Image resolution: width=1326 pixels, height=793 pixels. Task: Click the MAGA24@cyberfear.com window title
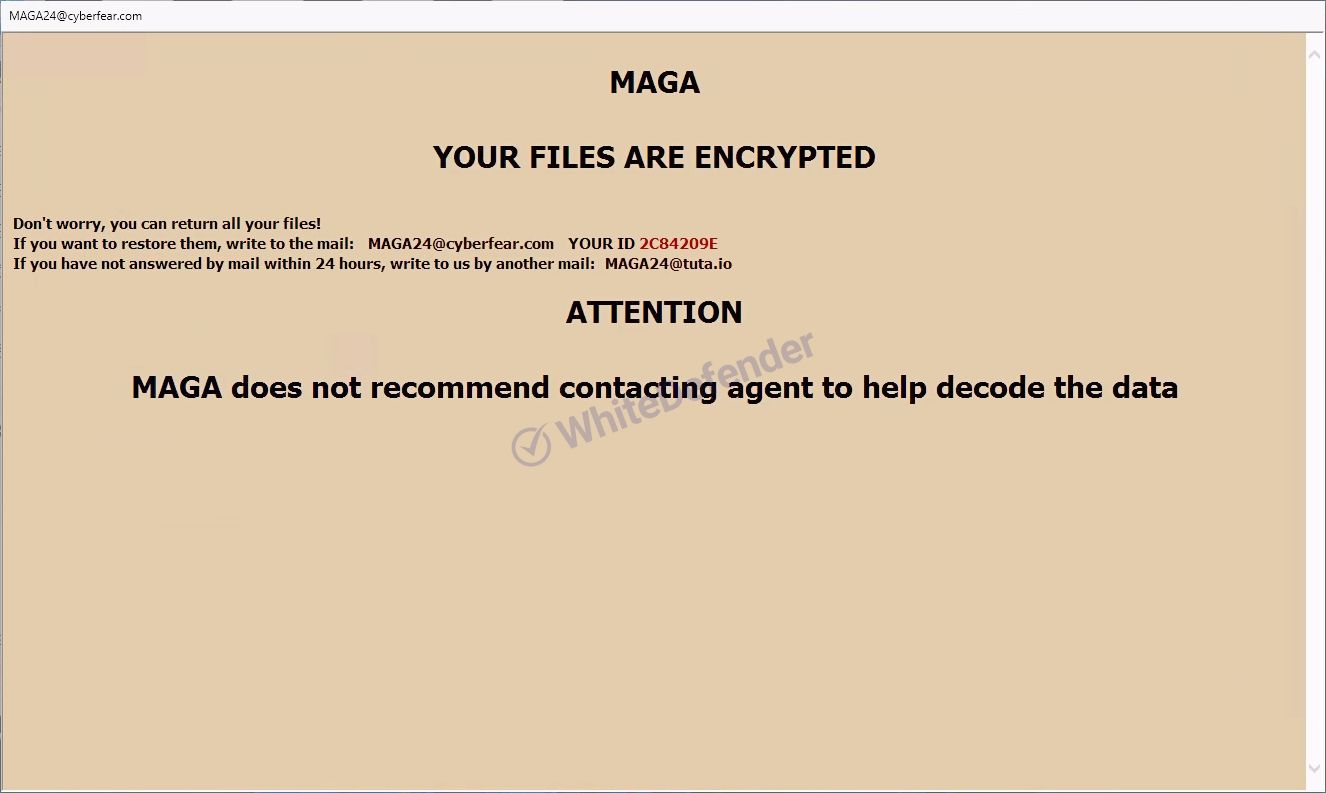pyautogui.click(x=75, y=16)
